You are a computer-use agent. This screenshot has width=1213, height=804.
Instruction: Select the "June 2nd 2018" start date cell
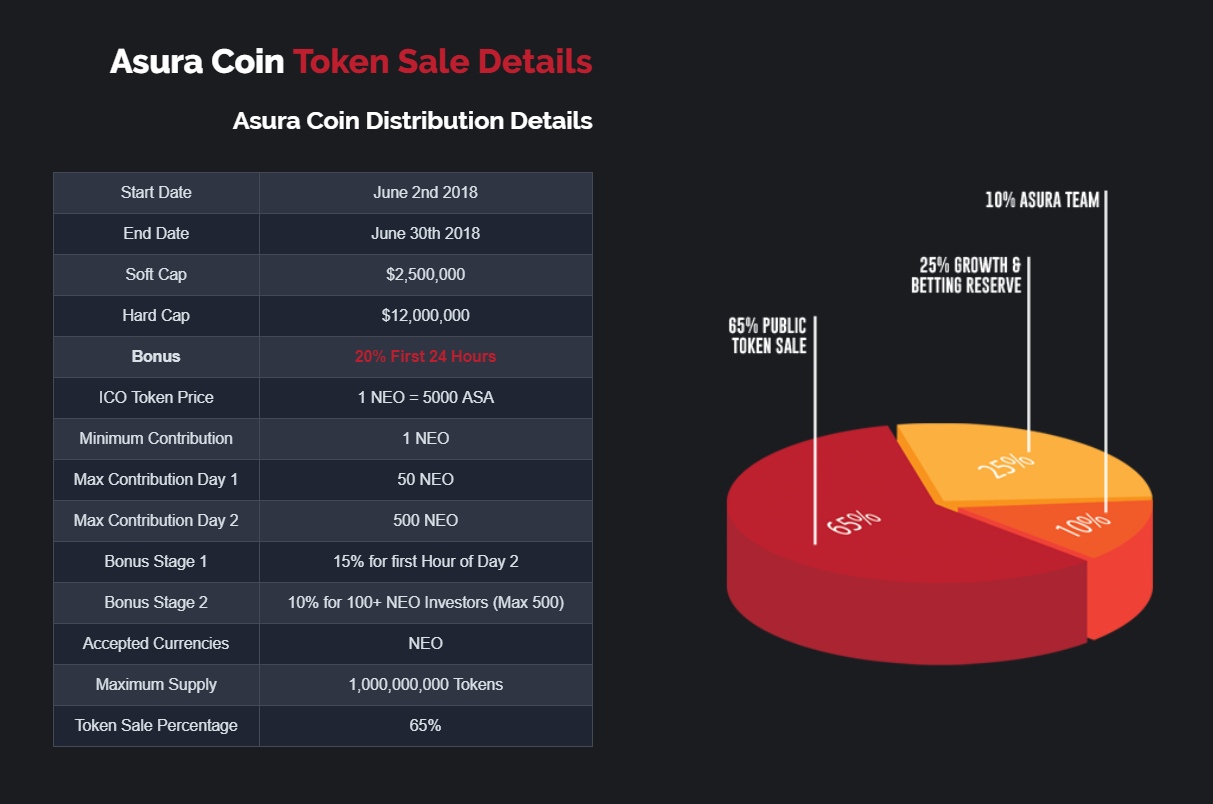(x=425, y=192)
